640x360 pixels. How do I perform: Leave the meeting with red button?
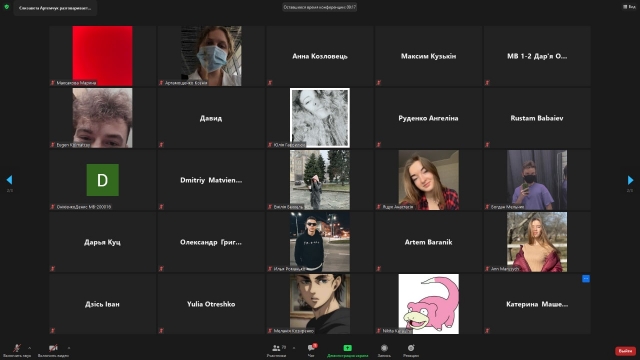[625, 351]
